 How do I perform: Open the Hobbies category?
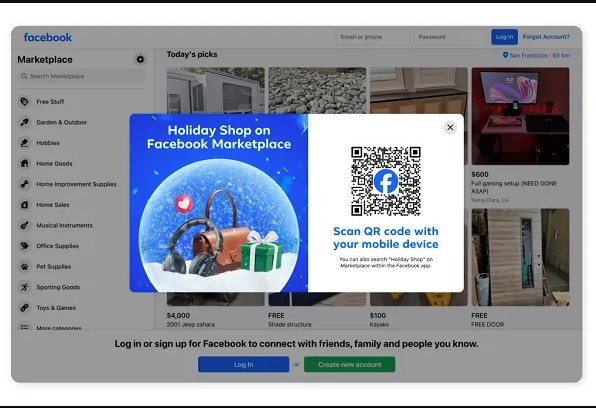[x=48, y=143]
